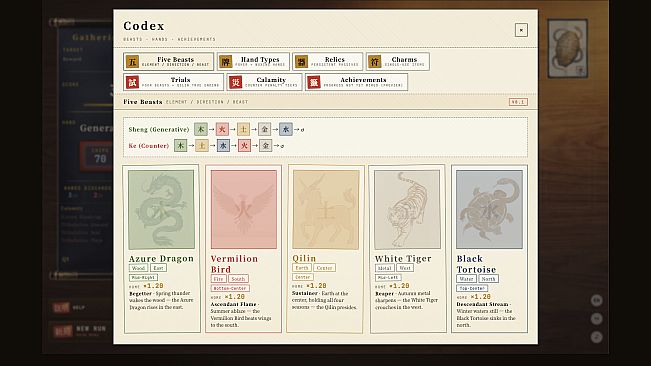Click the tan earth glyph in Sheng row
Image resolution: width=651 pixels, height=366 pixels.
tap(243, 129)
